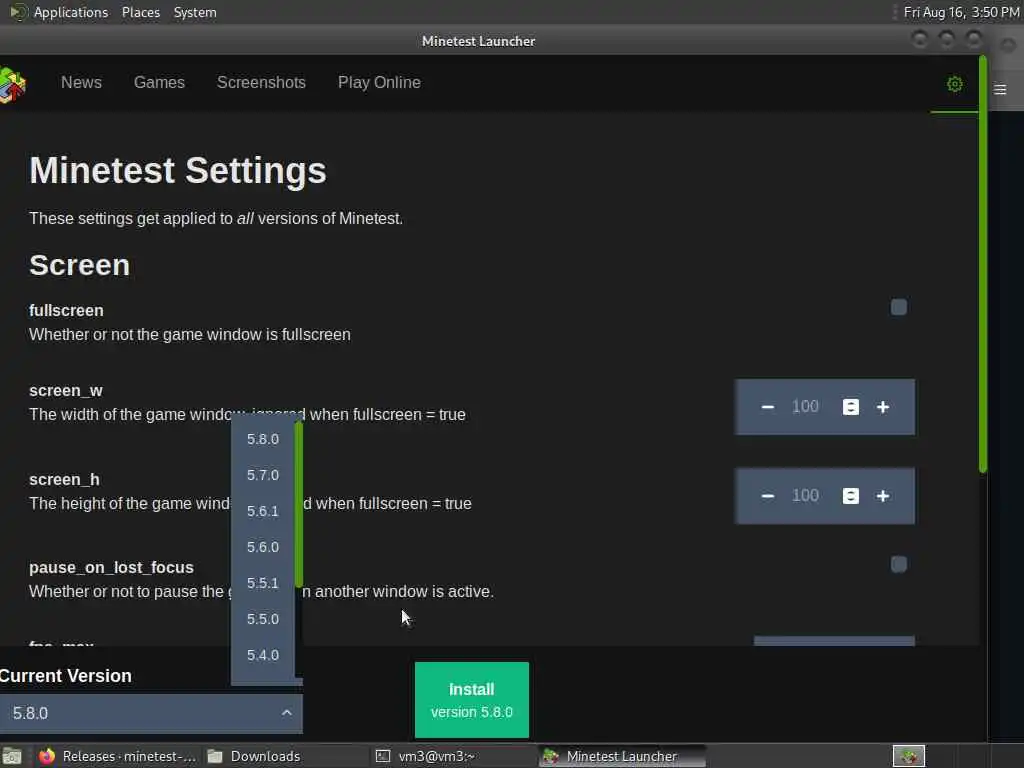Open the Applications menu
The height and width of the screenshot is (768, 1024).
click(71, 12)
